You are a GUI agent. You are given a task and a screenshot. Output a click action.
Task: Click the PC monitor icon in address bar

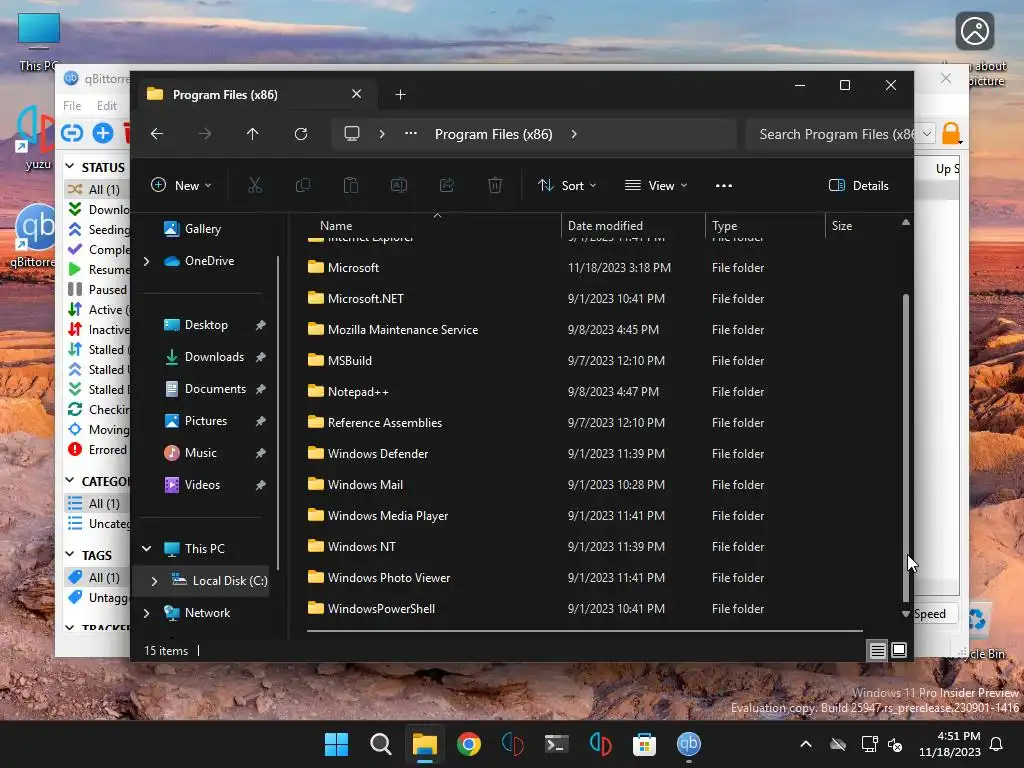pos(352,134)
